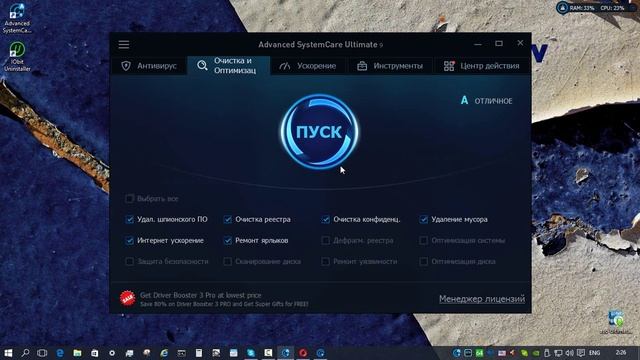The height and width of the screenshot is (360, 640).
Task: Open taskbar Search magnifier
Action: (x=25, y=353)
